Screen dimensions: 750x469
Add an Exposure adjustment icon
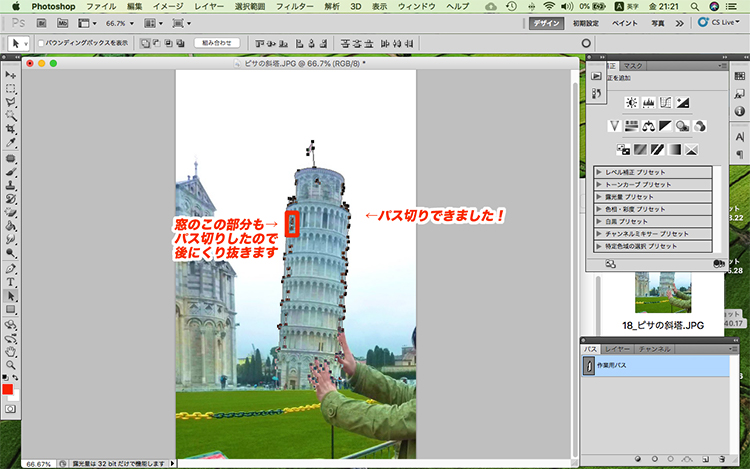coord(683,102)
